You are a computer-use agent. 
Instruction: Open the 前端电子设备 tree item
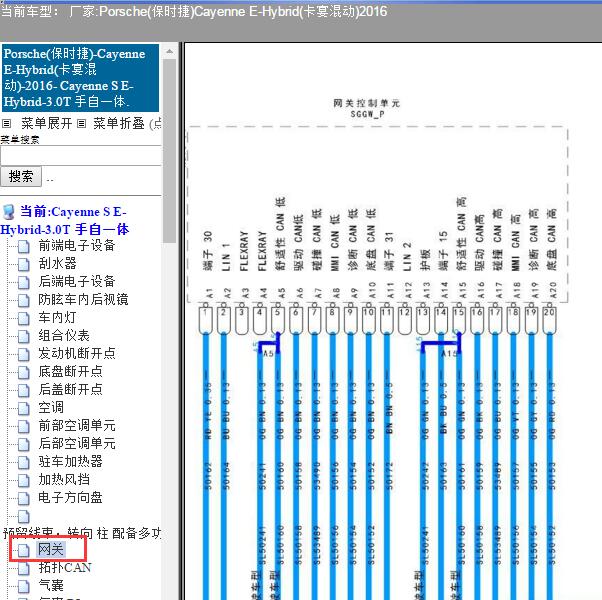point(76,245)
